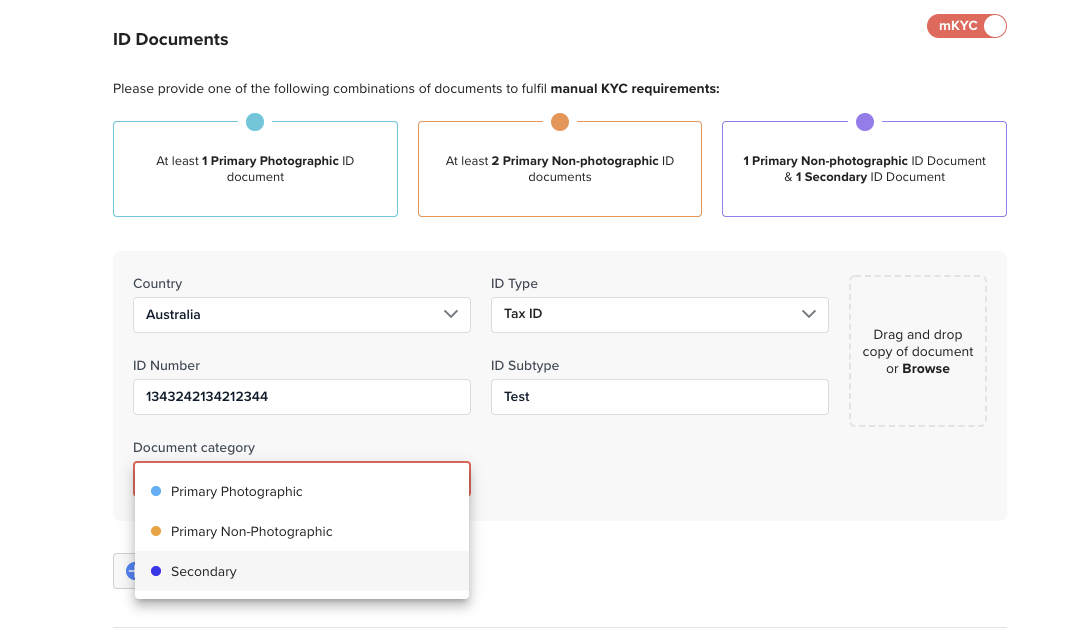Select the 1 Primary Photographic ID card
Screen dimensions: 1092x640
pos(255,169)
